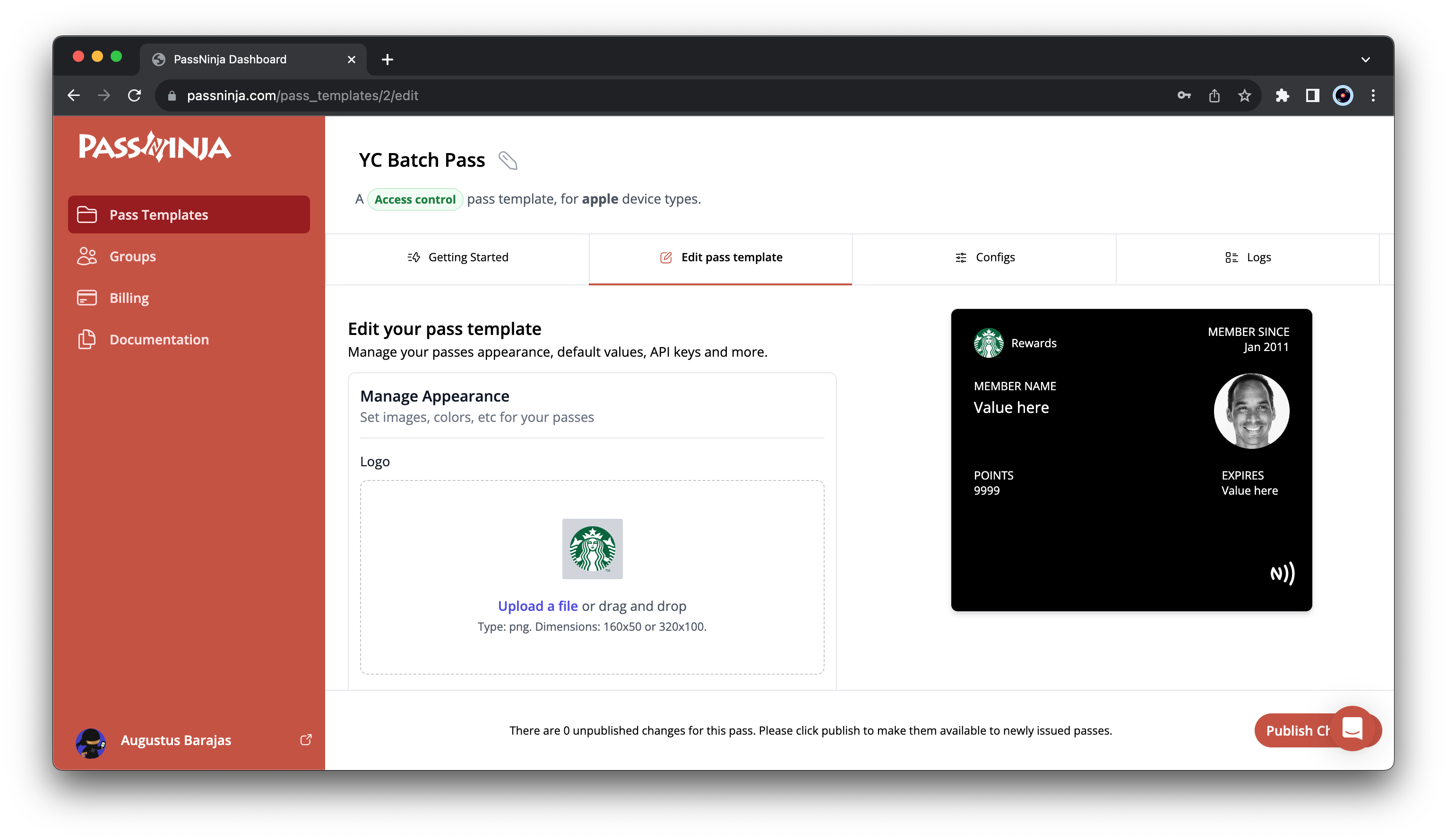
Task: Click the Upload a file link
Action: [x=537, y=606]
